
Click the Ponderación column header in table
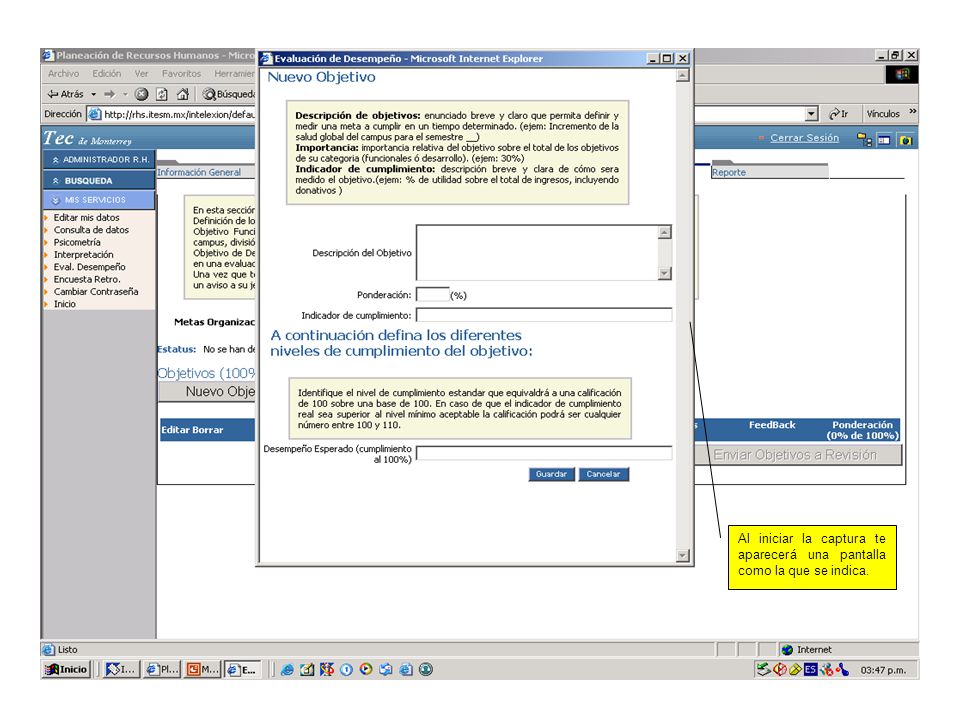pyautogui.click(x=862, y=430)
